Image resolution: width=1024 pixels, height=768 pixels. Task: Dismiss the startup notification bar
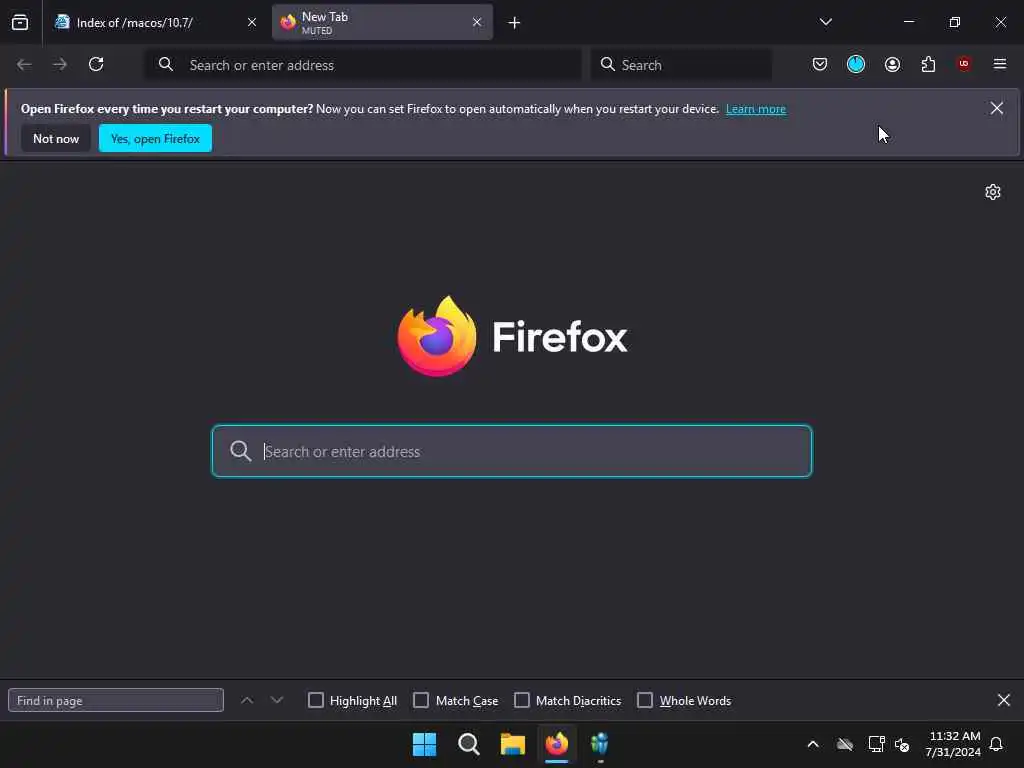pos(997,108)
